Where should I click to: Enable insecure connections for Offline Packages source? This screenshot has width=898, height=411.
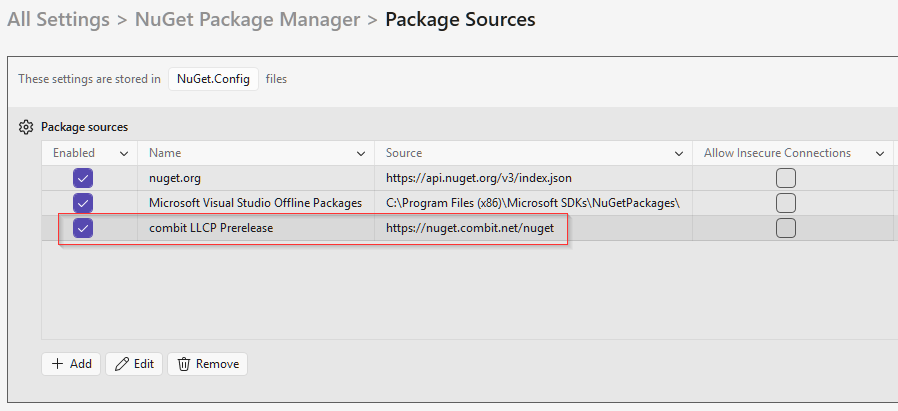(786, 203)
